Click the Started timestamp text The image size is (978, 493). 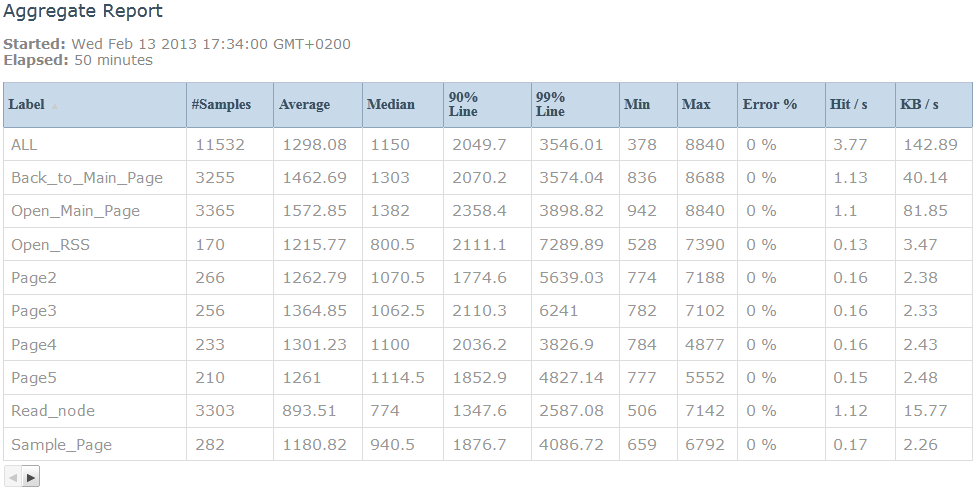pyautogui.click(x=177, y=44)
